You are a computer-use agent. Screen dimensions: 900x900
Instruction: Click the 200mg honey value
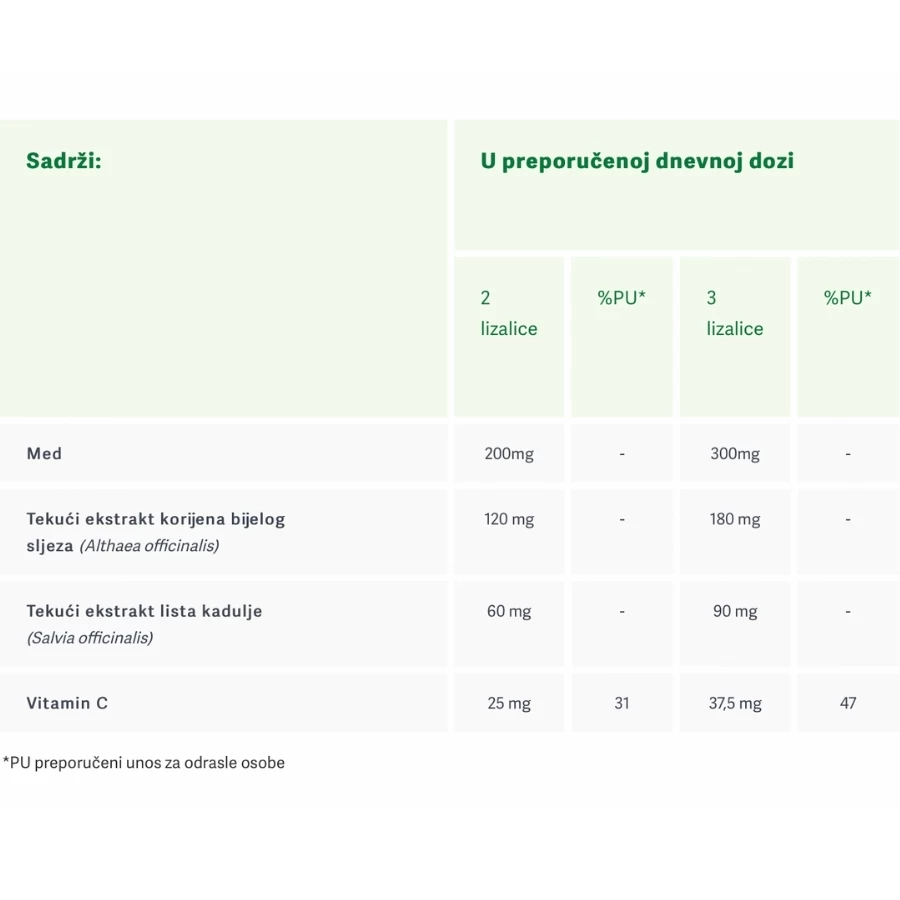click(x=509, y=454)
